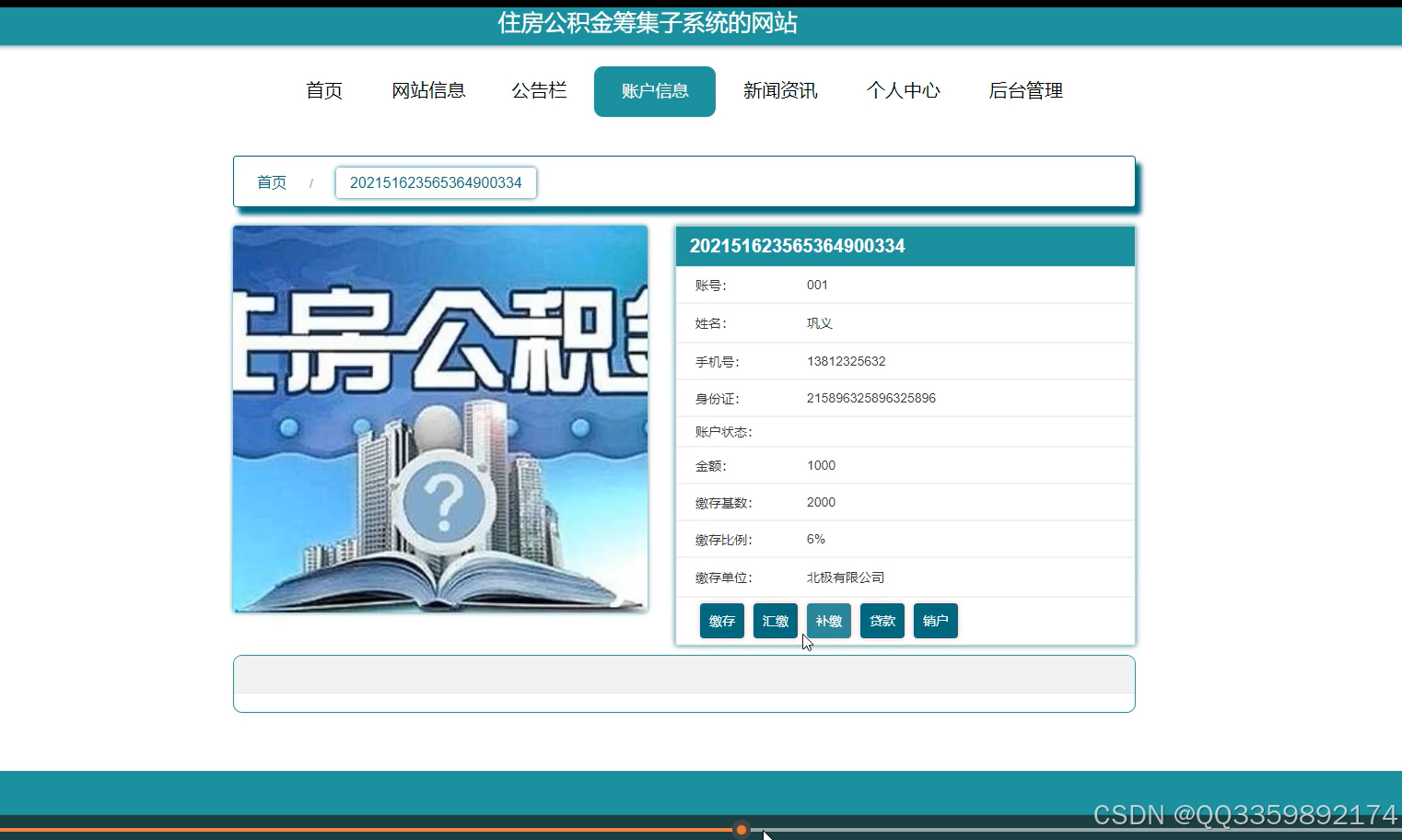Click the 首页 breadcrumb link
Screen dimensions: 1402x840
tap(272, 182)
